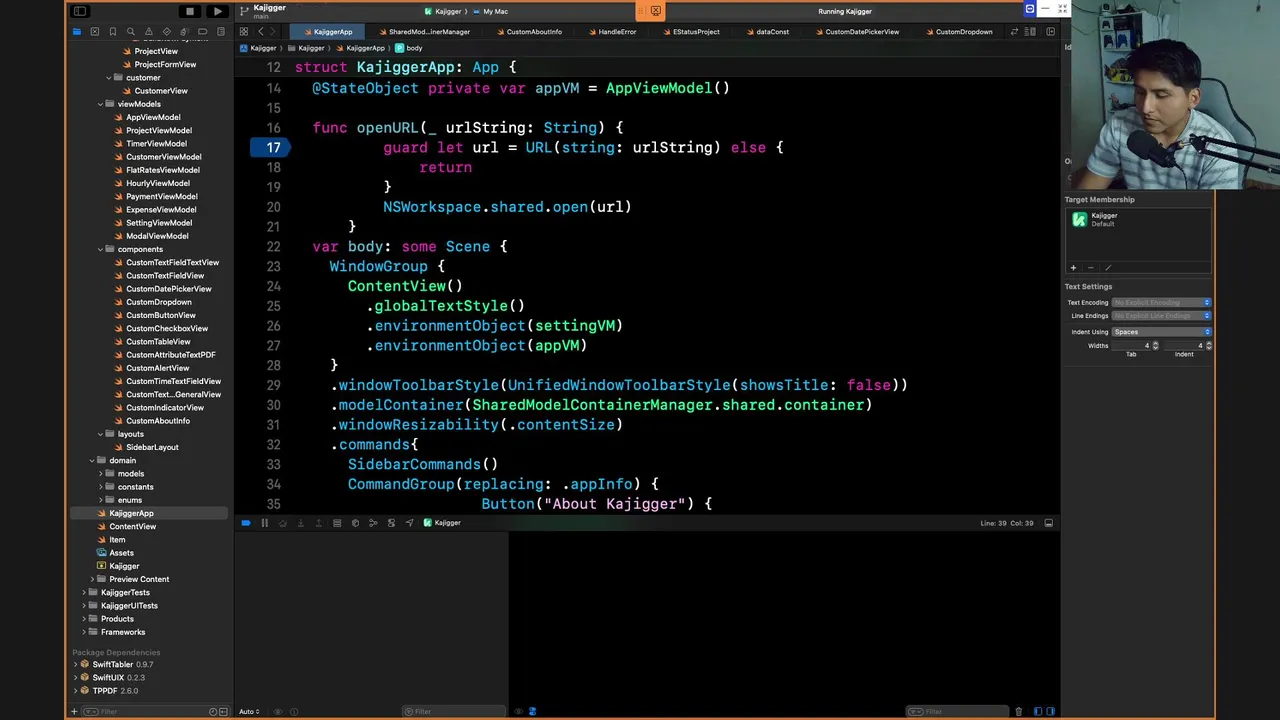Switch to the CustomDatePickerView tab
The image size is (1280, 720).
856,32
